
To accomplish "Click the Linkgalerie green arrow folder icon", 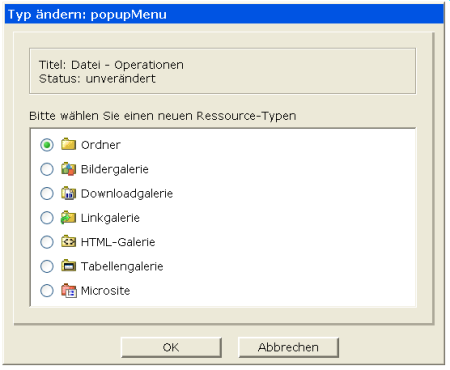I will click(68, 217).
